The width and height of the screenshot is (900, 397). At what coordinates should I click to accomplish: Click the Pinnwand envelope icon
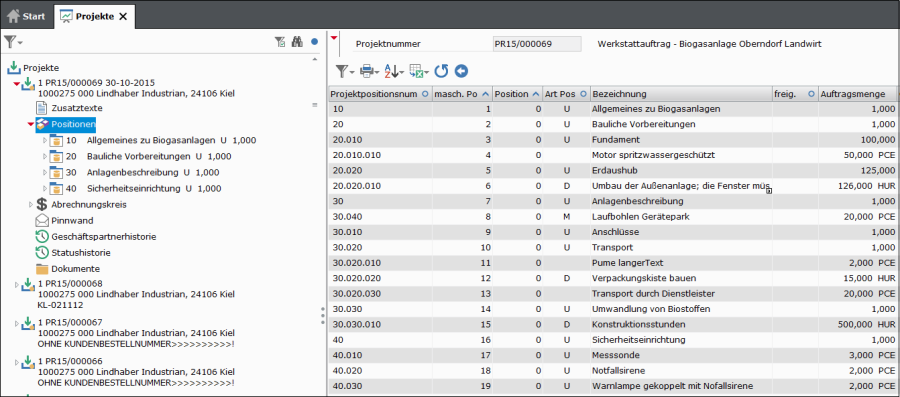coord(42,220)
